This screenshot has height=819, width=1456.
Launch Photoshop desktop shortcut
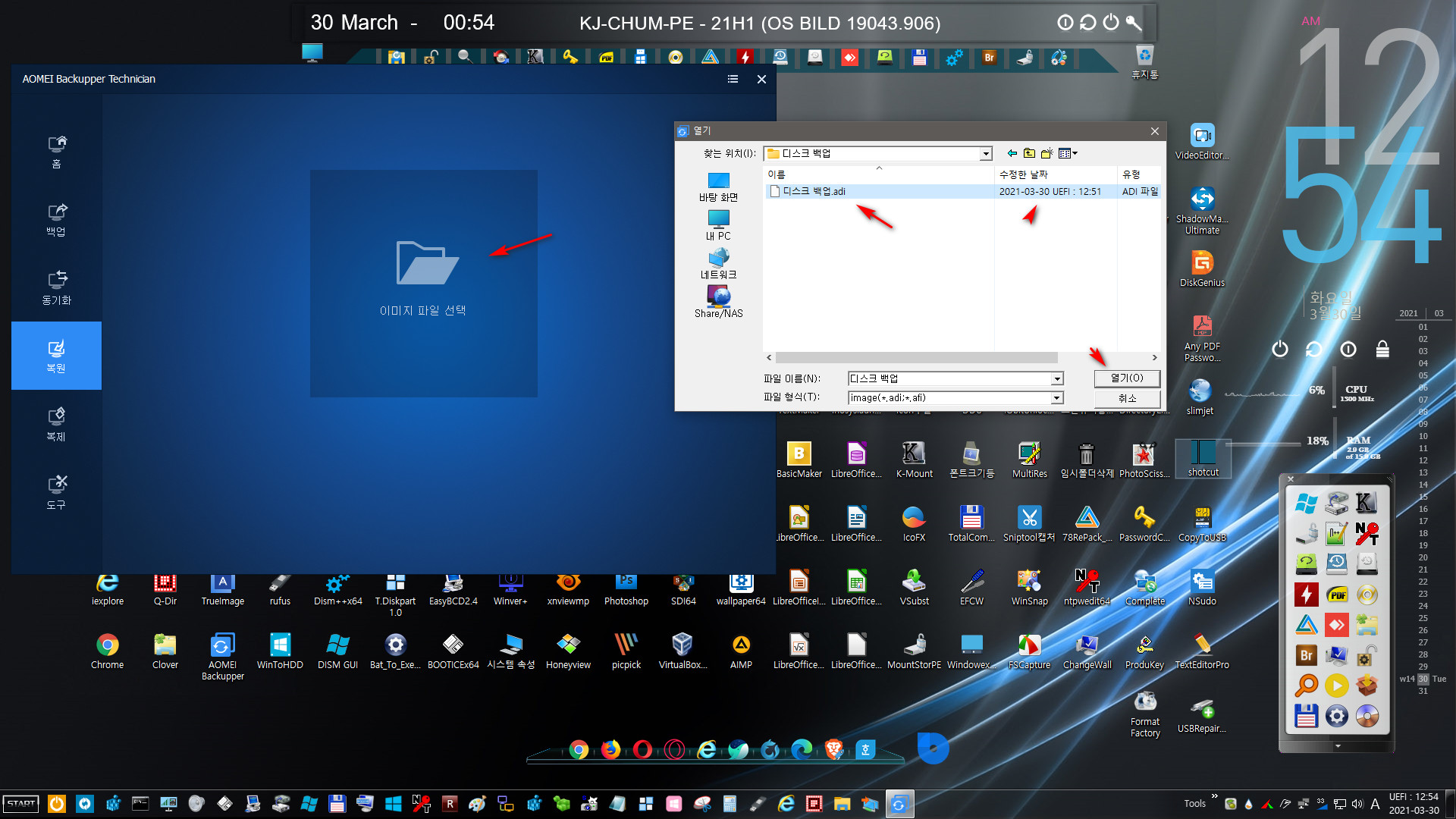pyautogui.click(x=626, y=588)
